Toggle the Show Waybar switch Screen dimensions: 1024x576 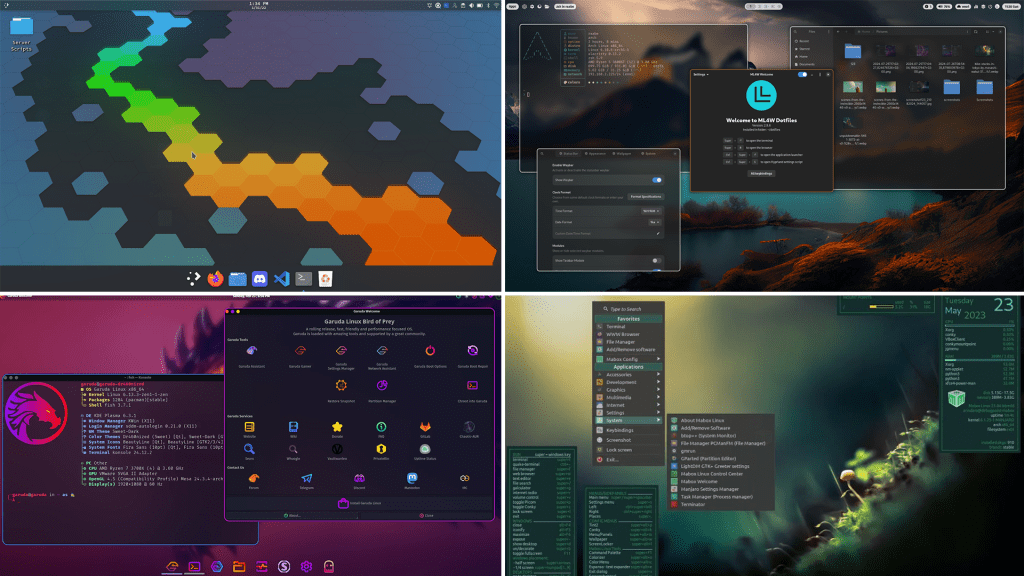tap(657, 180)
